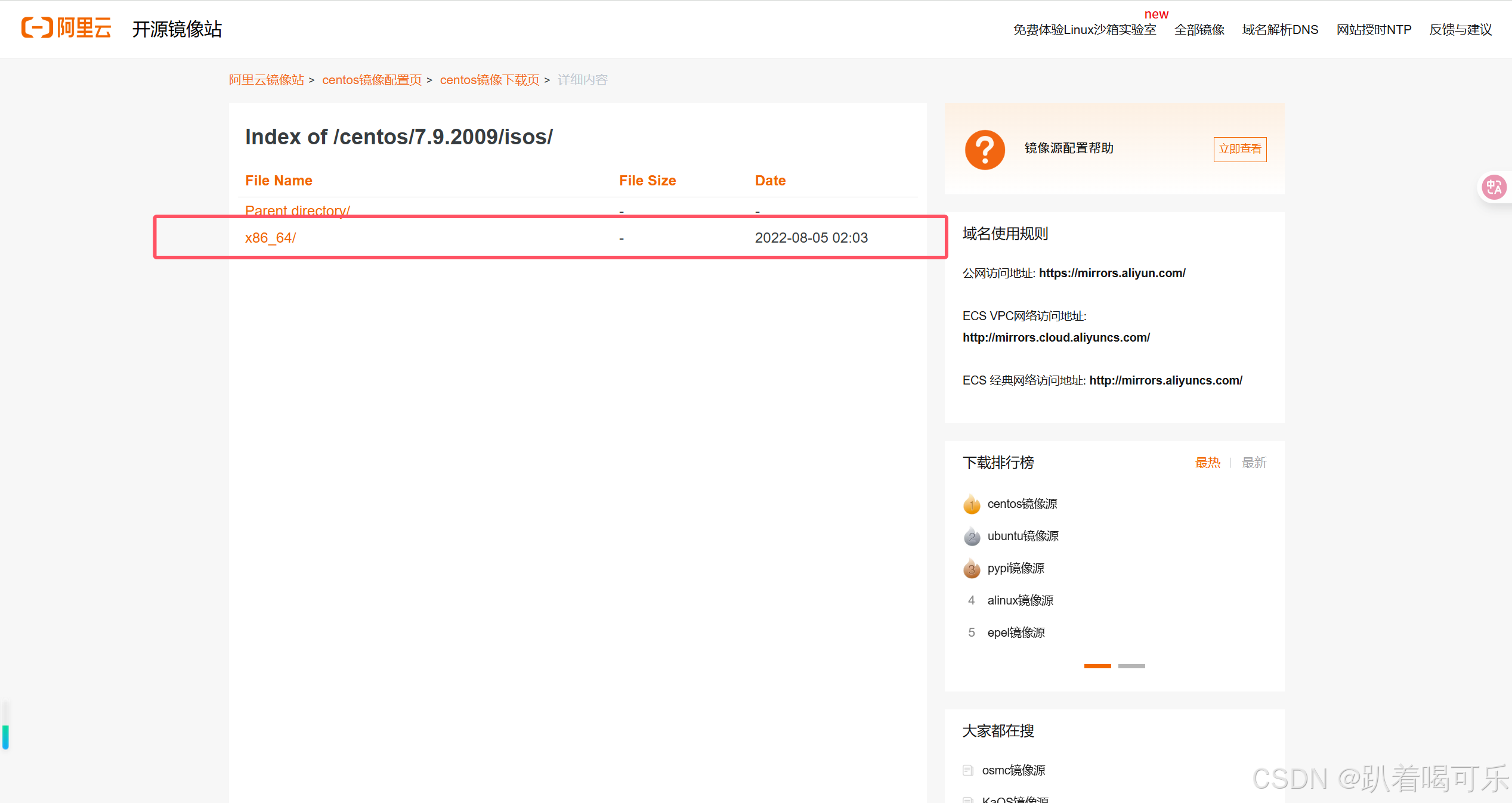The height and width of the screenshot is (803, 1512).
Task: Click the date 2022-08-05 02:03
Action: (811, 238)
